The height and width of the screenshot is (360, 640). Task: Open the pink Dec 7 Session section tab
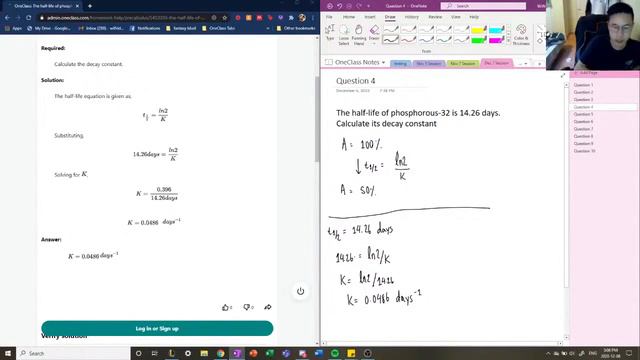pyautogui.click(x=496, y=63)
